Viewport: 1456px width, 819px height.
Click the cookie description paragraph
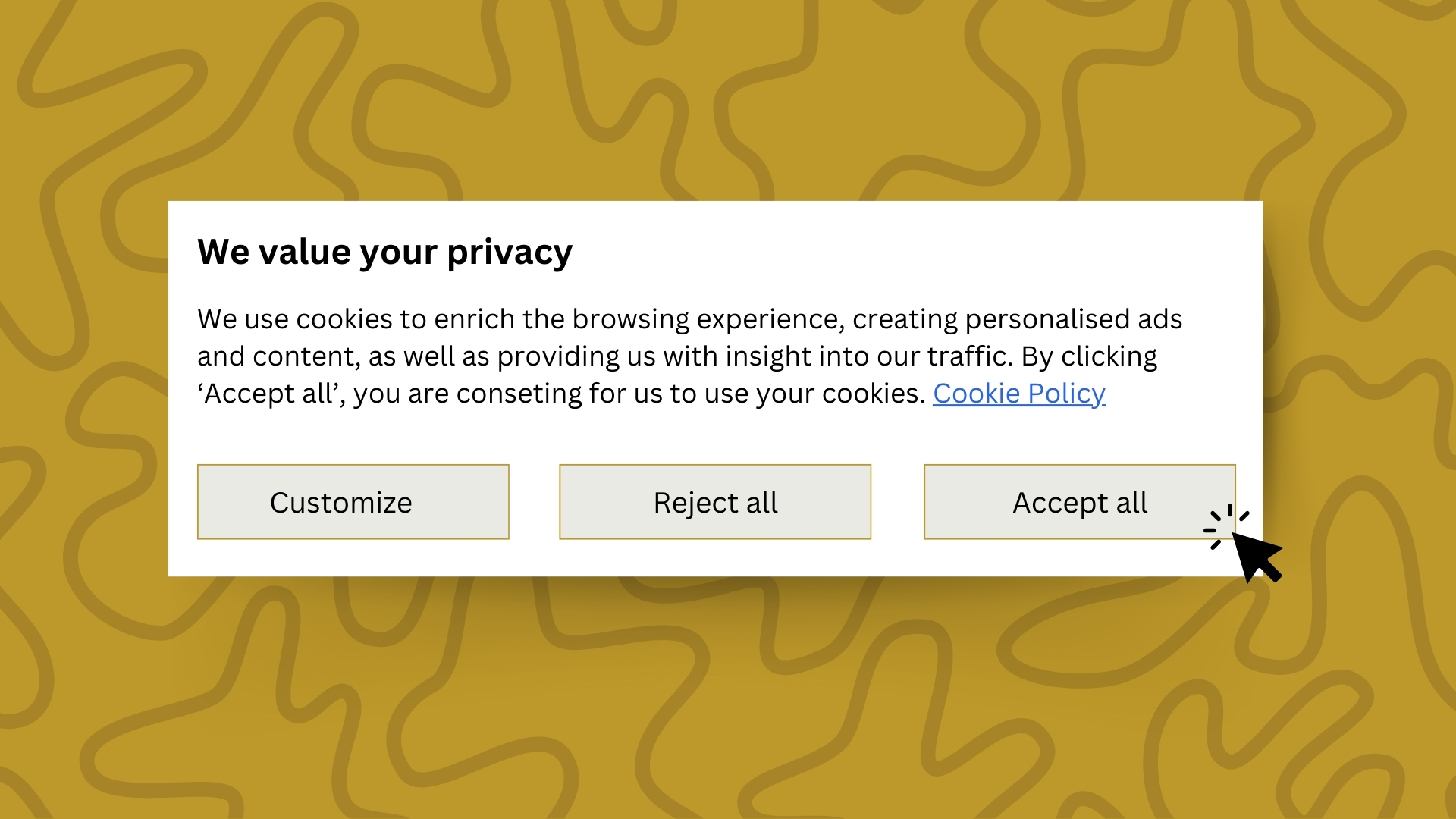pos(689,356)
